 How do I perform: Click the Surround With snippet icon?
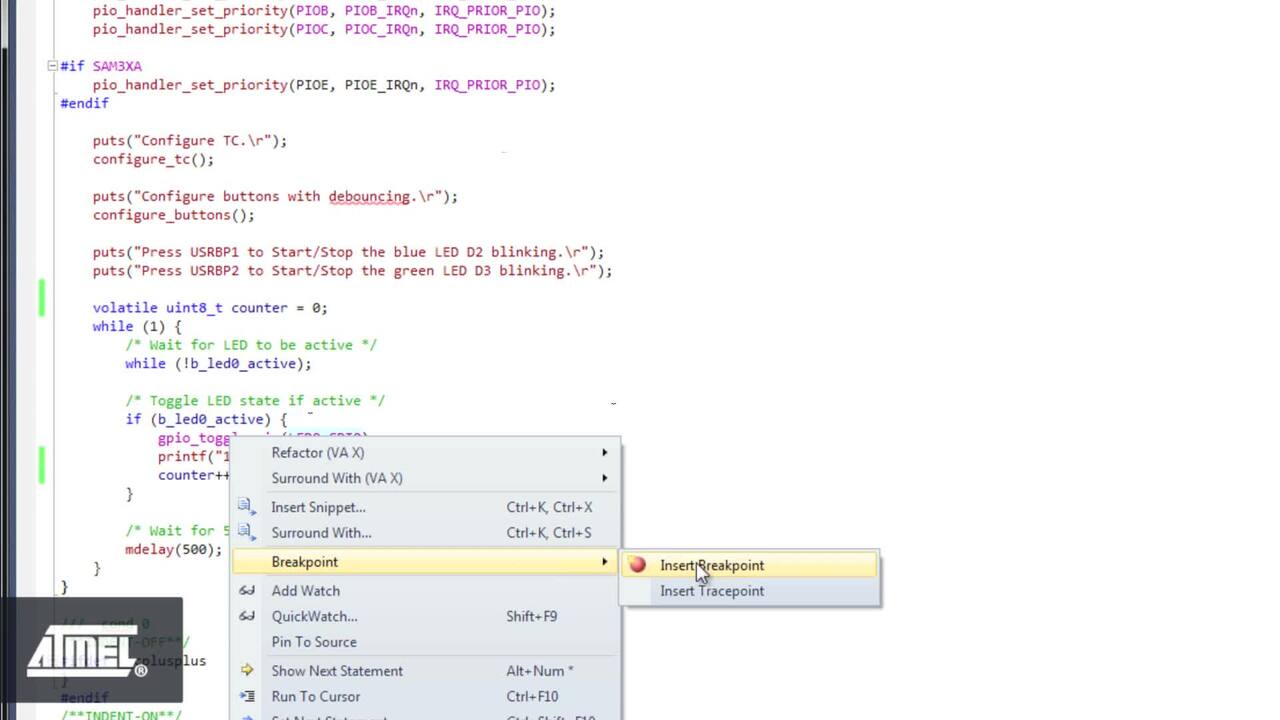click(246, 532)
